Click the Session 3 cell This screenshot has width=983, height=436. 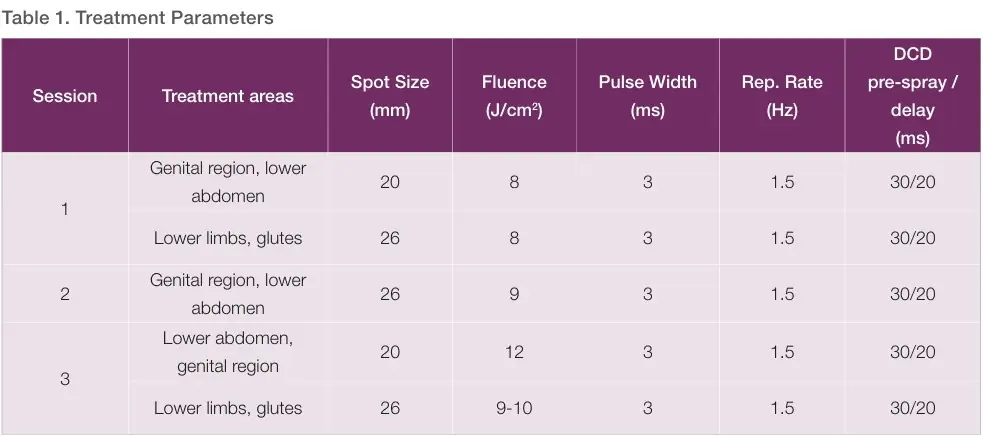[65, 379]
